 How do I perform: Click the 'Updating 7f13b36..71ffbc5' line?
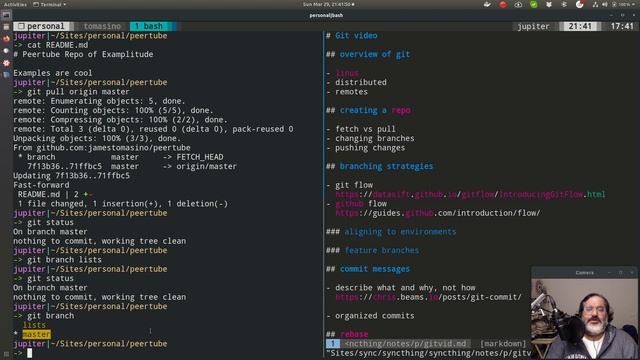[71, 176]
